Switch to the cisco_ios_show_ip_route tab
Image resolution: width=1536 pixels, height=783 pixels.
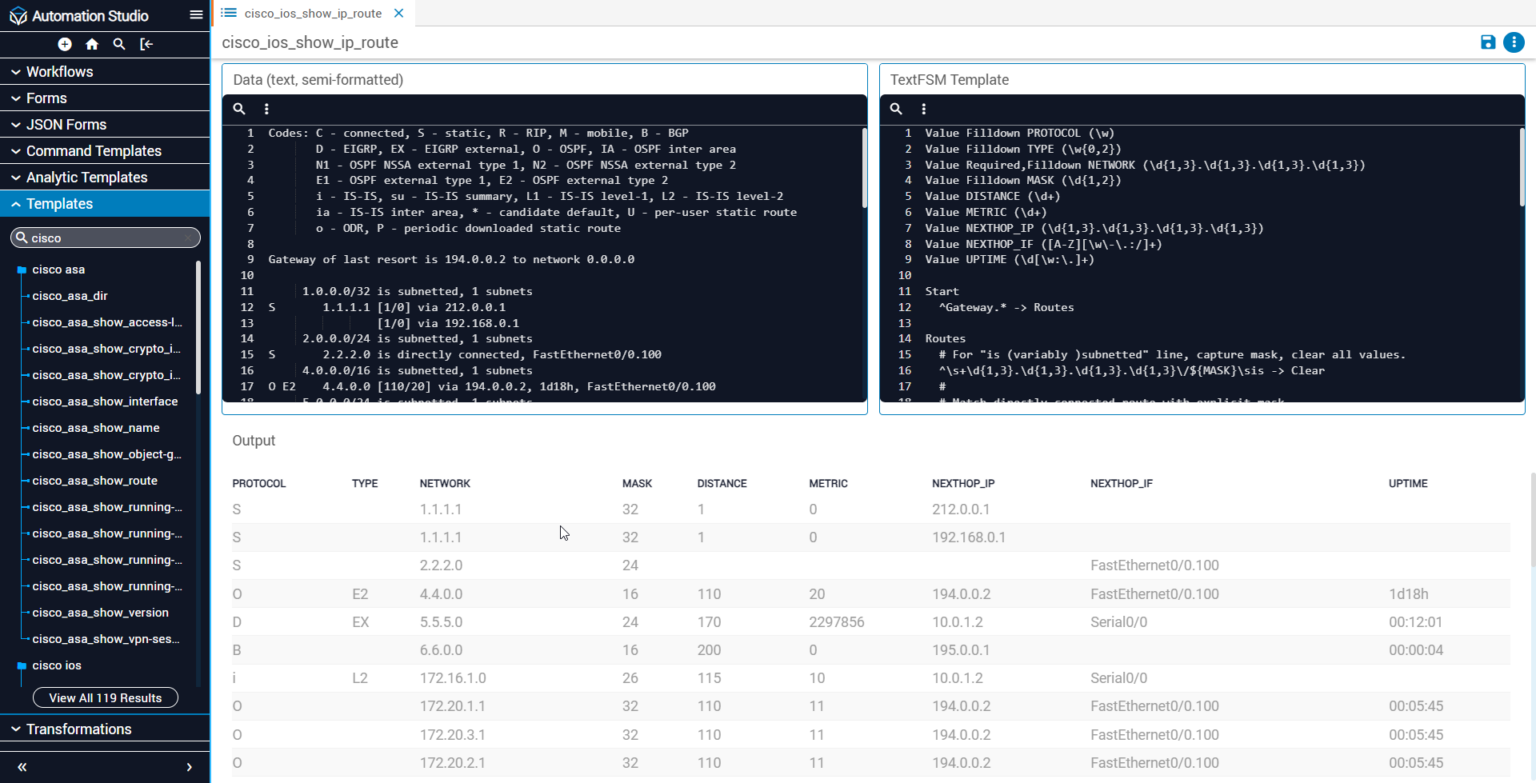pos(310,14)
